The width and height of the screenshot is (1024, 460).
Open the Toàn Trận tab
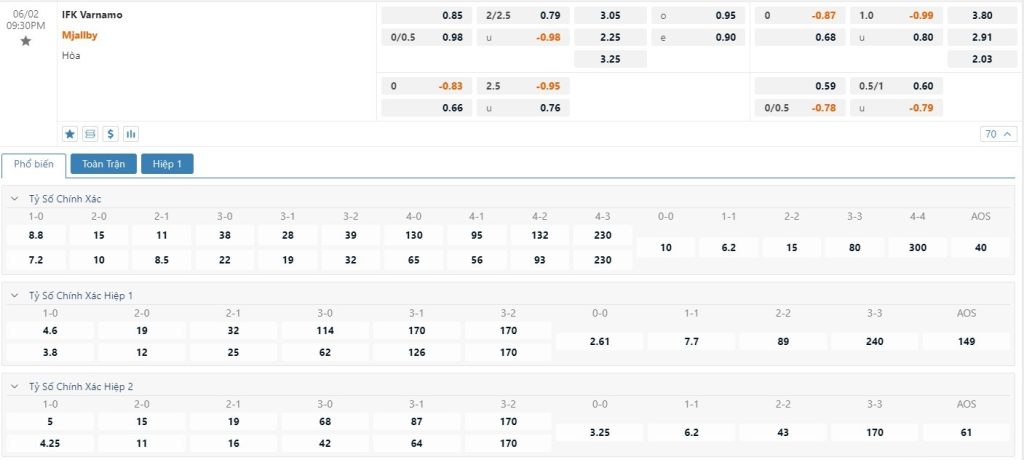pyautogui.click(x=103, y=164)
